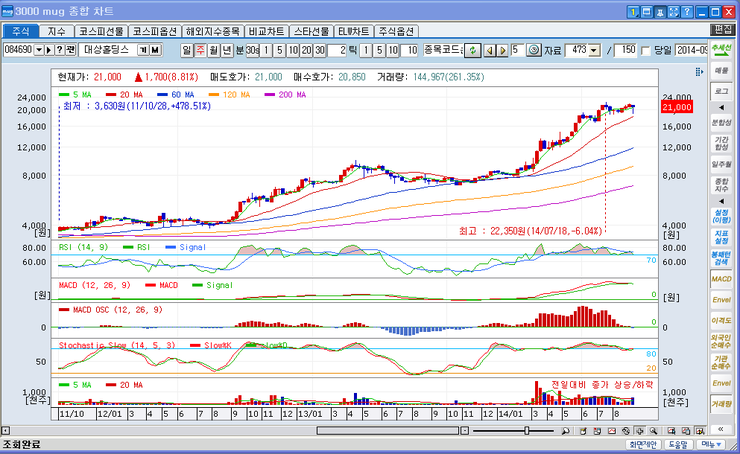Click the title bar help question icon
740x454 pixels.
pyautogui.click(x=687, y=12)
